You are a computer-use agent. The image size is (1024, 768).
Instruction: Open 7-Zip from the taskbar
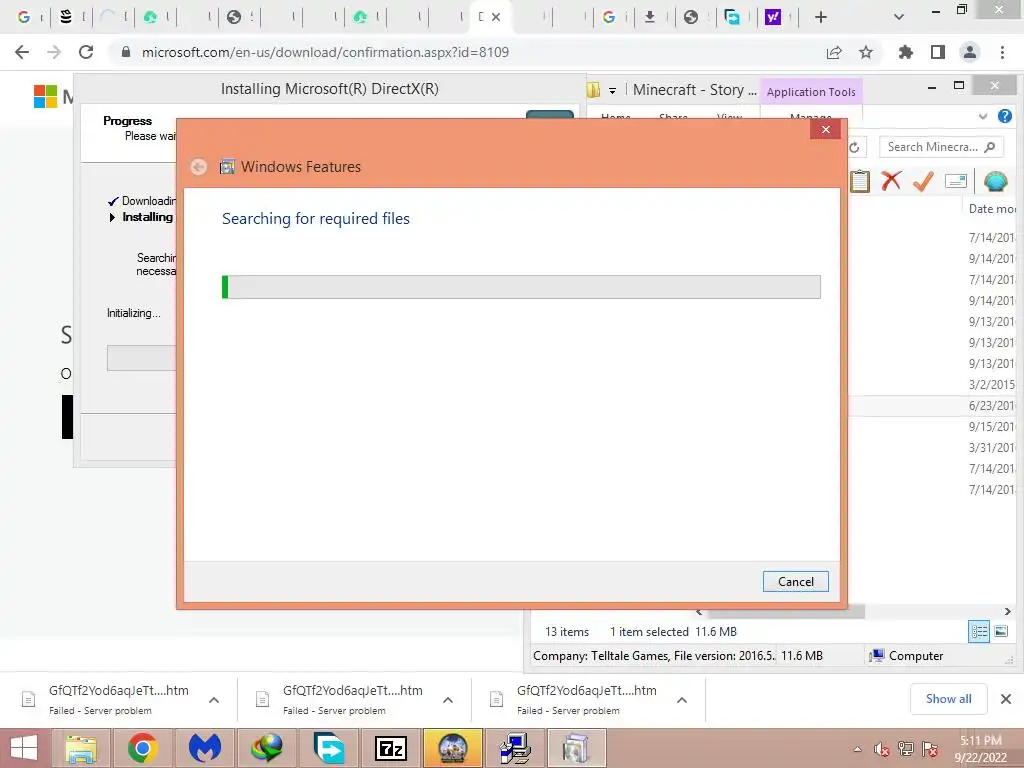click(391, 748)
